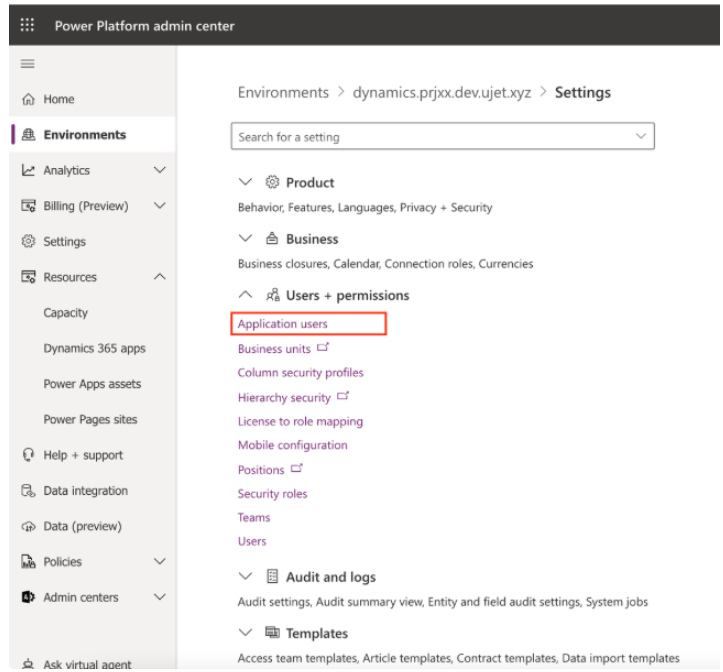Screen dimensions: 723x672
Task: Open external link icon next to Business units
Action: coord(322,348)
